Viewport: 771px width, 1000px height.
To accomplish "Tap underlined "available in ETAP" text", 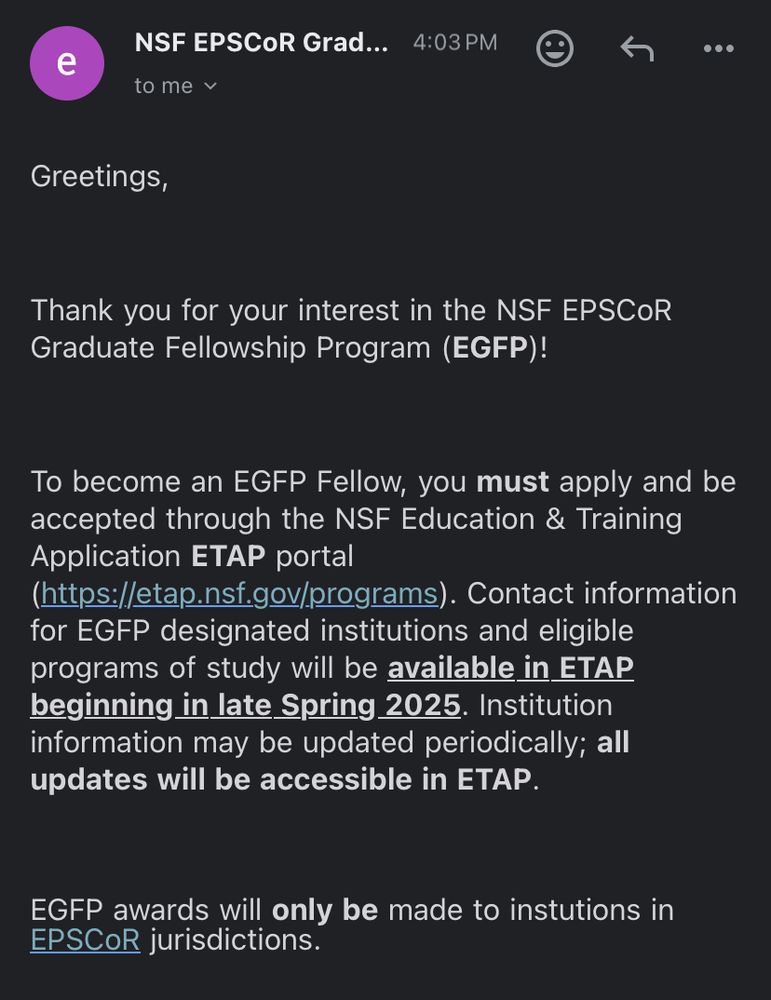I will [510, 668].
